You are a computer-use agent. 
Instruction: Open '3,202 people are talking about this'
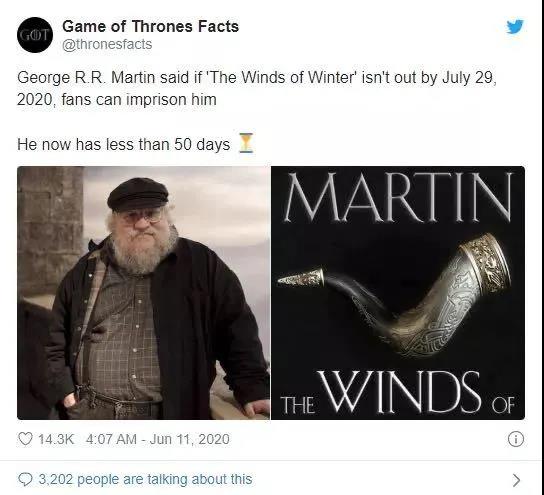pyautogui.click(x=145, y=479)
